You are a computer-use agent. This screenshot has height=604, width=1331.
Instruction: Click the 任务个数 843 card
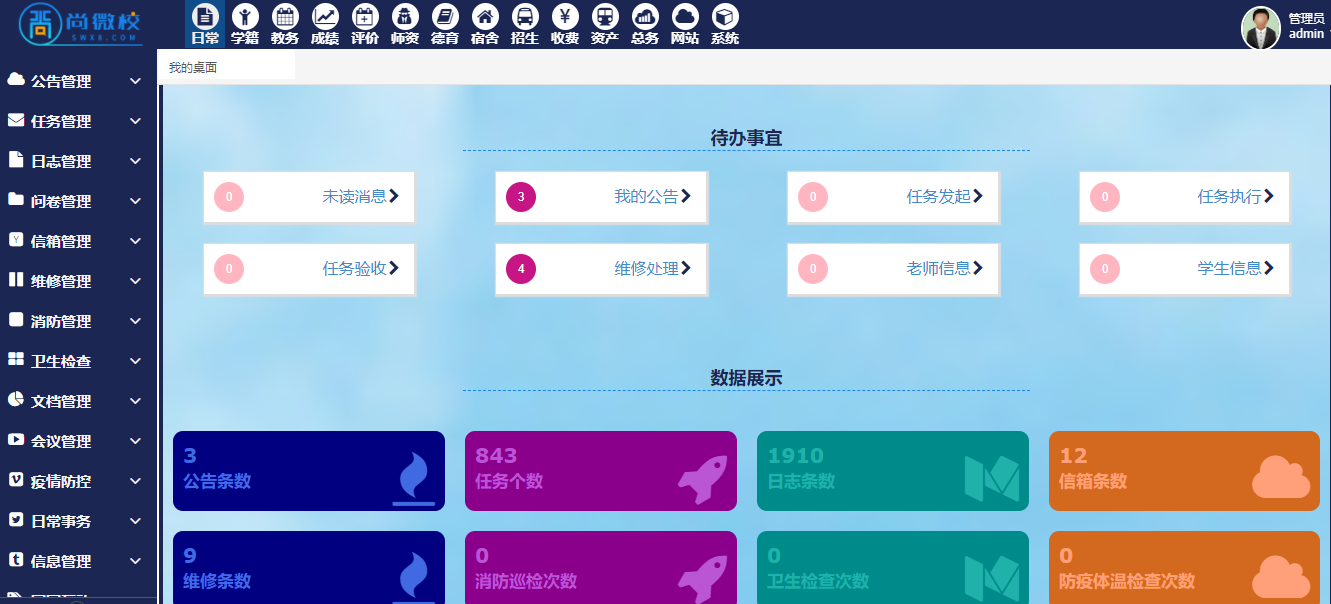click(x=601, y=471)
